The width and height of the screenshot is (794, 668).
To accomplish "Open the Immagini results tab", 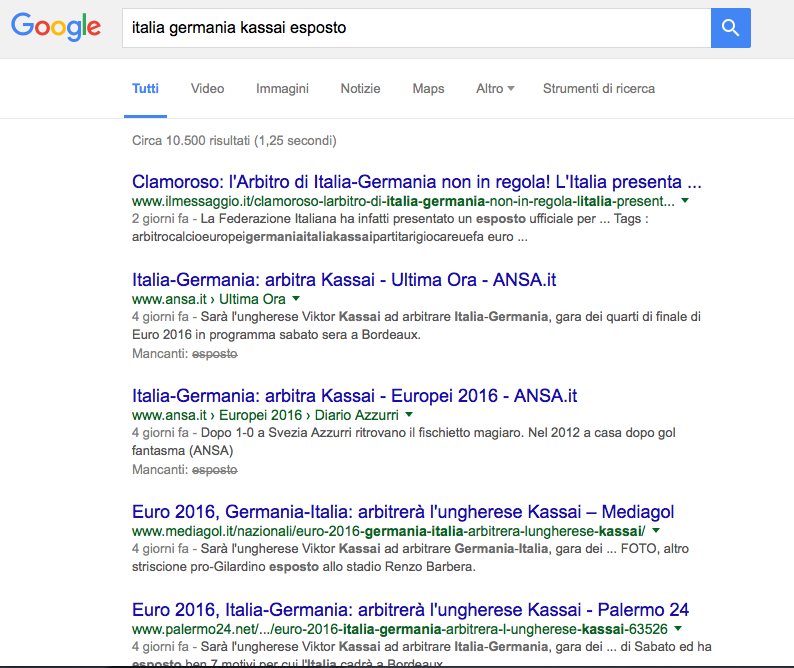I will tap(282, 89).
